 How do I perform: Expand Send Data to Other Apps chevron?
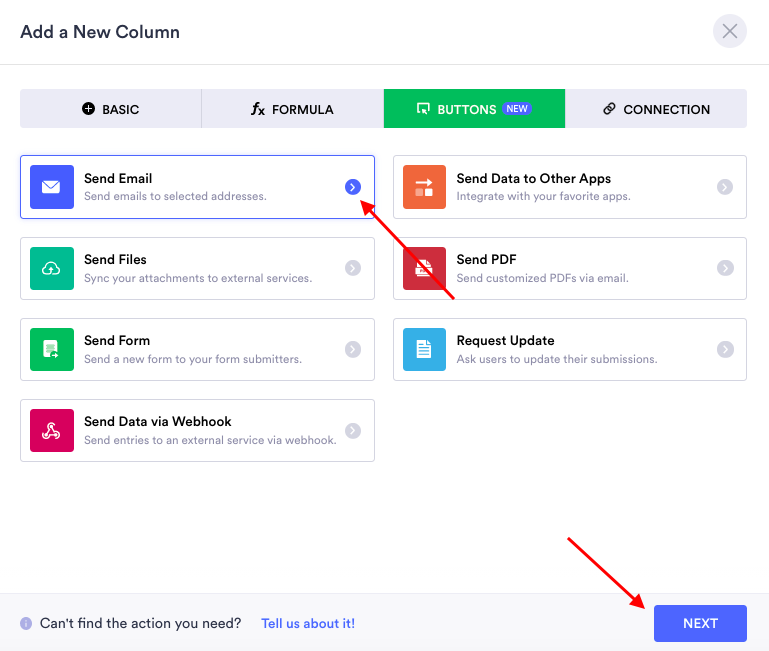(725, 187)
